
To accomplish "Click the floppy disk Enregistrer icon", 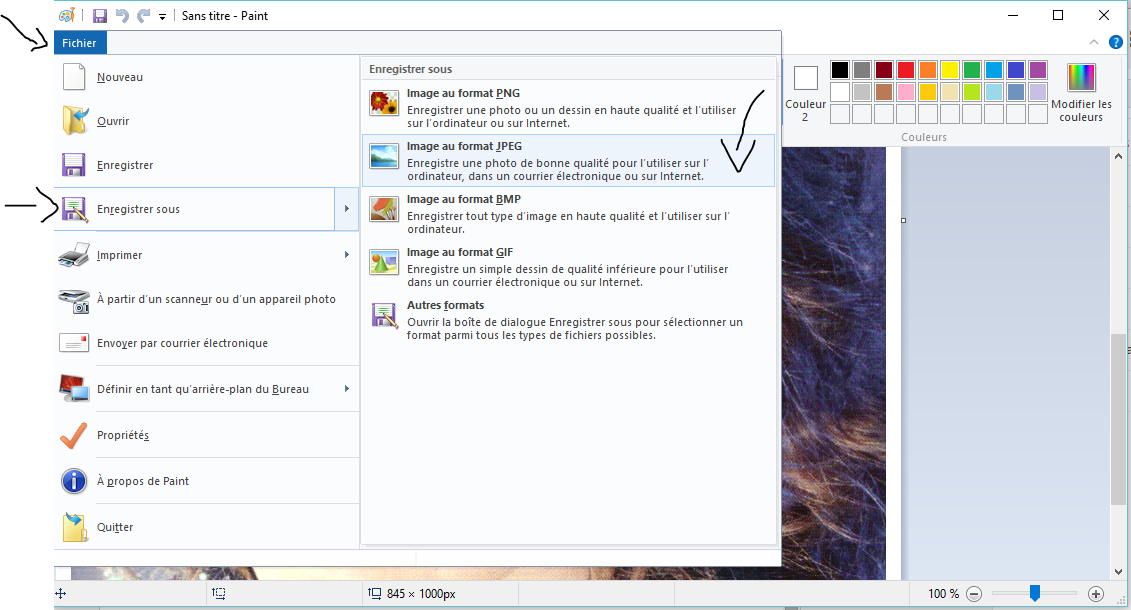I will coord(74,165).
